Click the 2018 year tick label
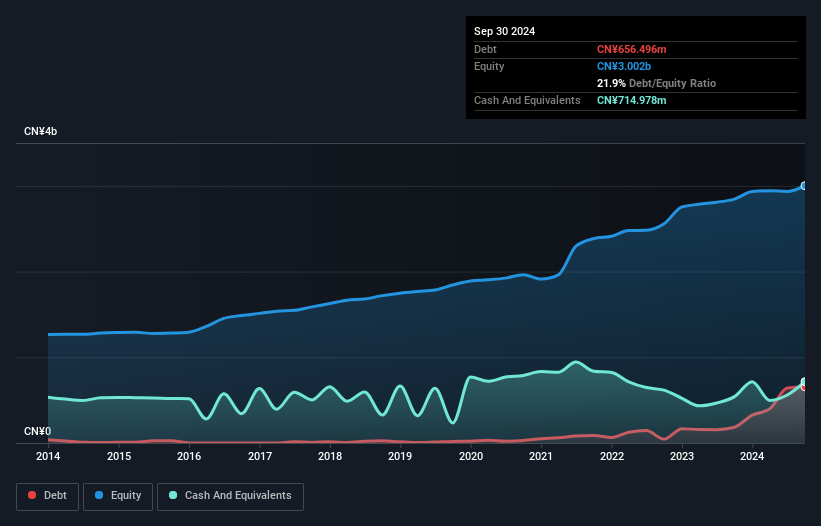The width and height of the screenshot is (821, 526). click(330, 457)
